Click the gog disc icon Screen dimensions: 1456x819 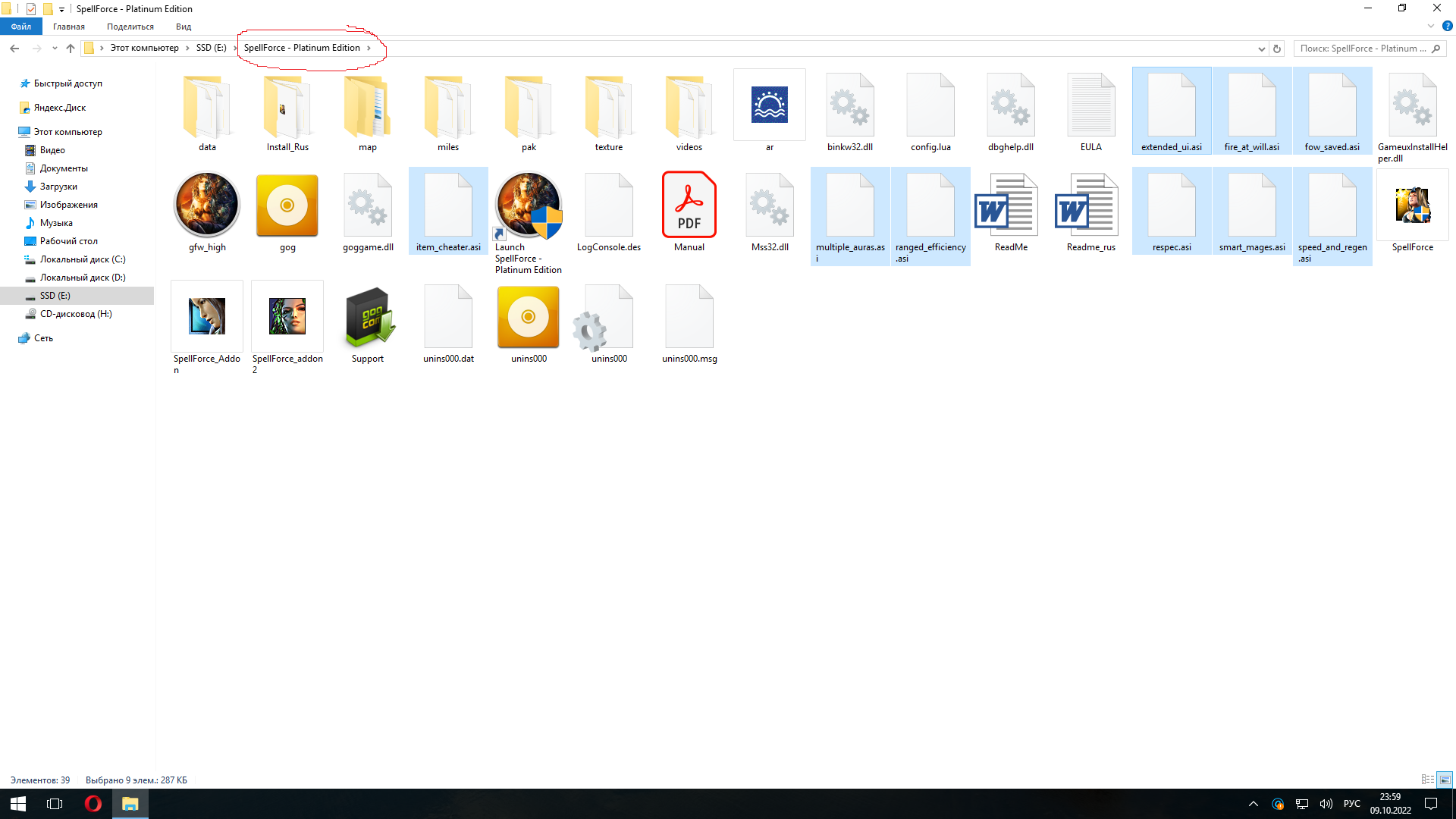[x=287, y=206]
